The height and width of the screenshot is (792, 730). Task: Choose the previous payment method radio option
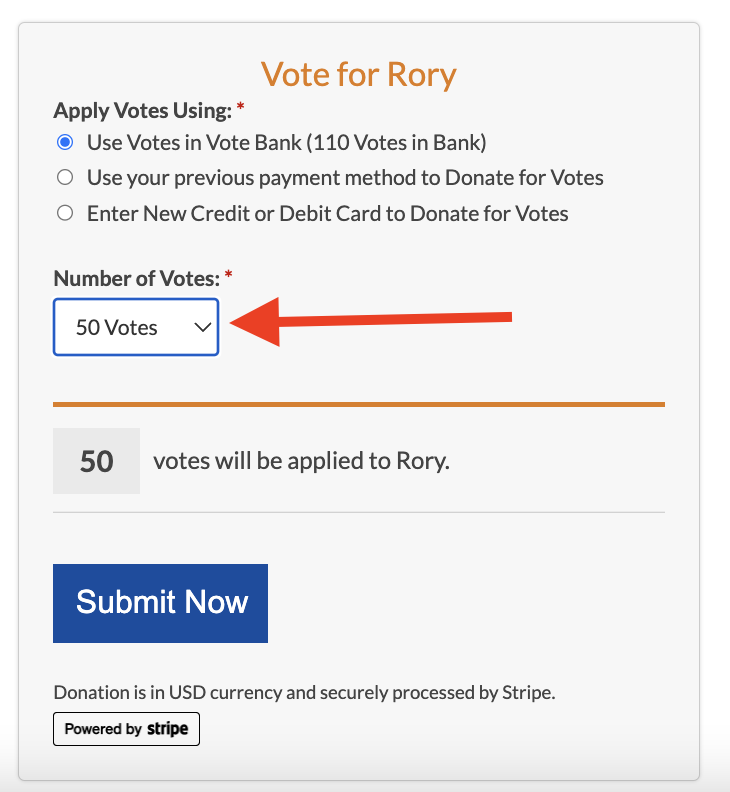tap(65, 178)
